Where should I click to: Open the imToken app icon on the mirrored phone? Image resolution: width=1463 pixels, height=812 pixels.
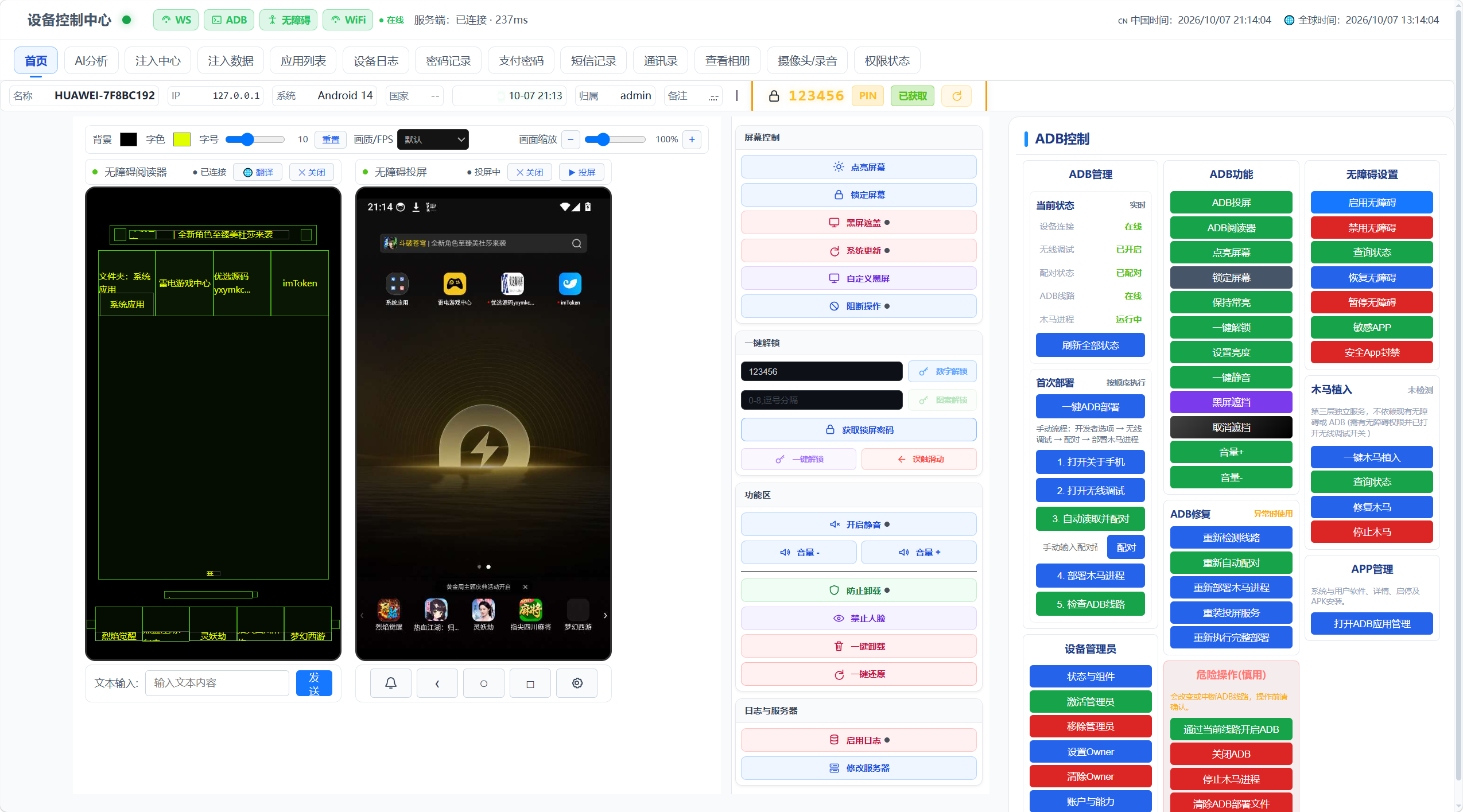(570, 283)
